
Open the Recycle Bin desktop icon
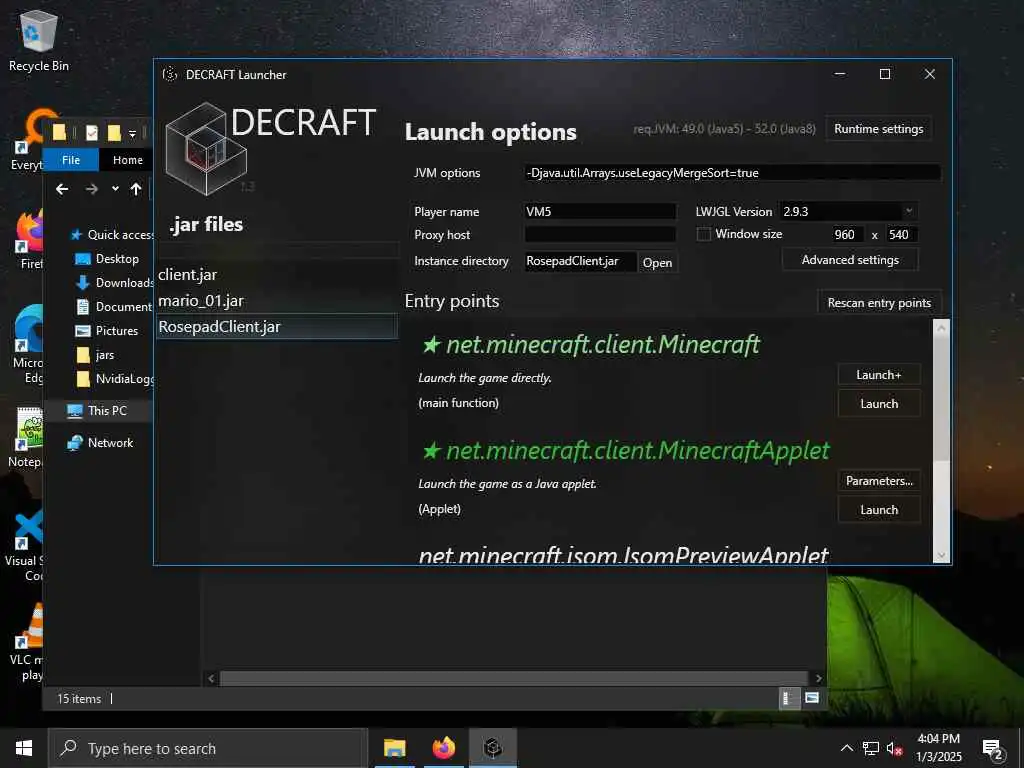click(x=39, y=40)
